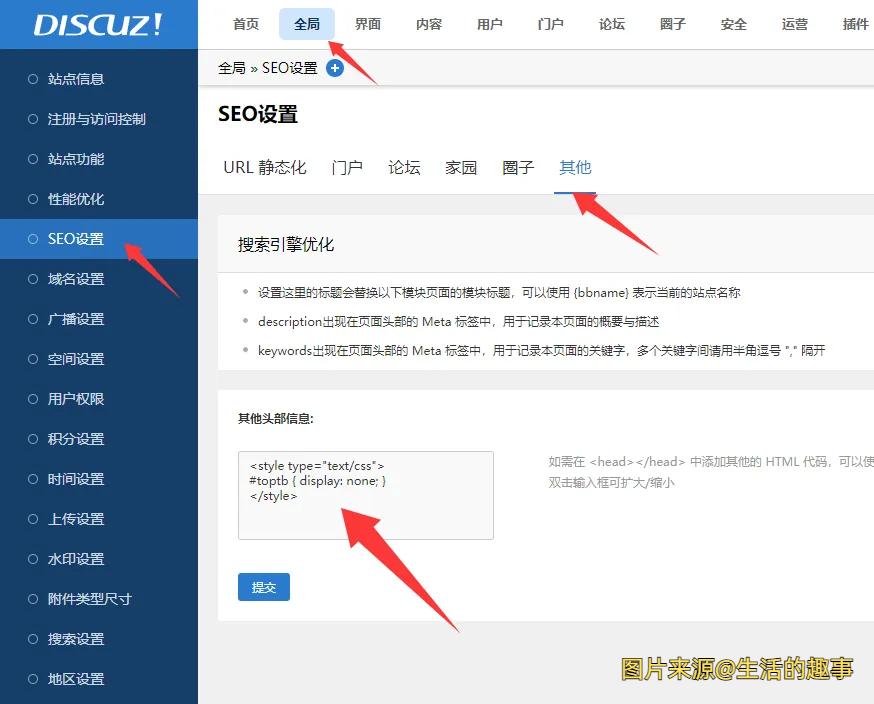Select the 家园 tab
This screenshot has width=874, height=704.
click(461, 167)
